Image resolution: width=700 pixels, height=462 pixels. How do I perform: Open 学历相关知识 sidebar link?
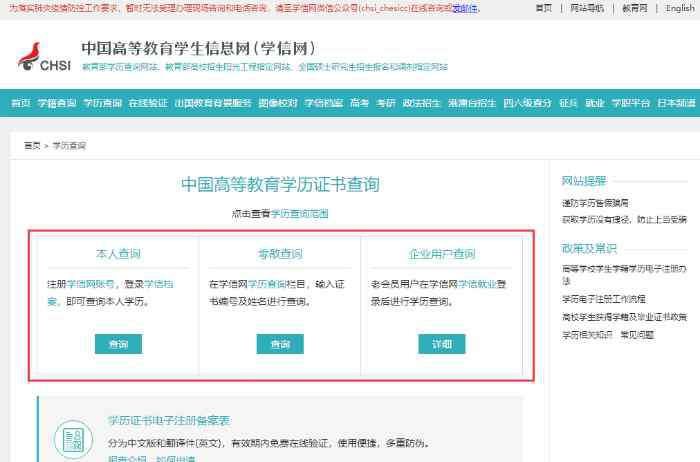click(x=587, y=335)
